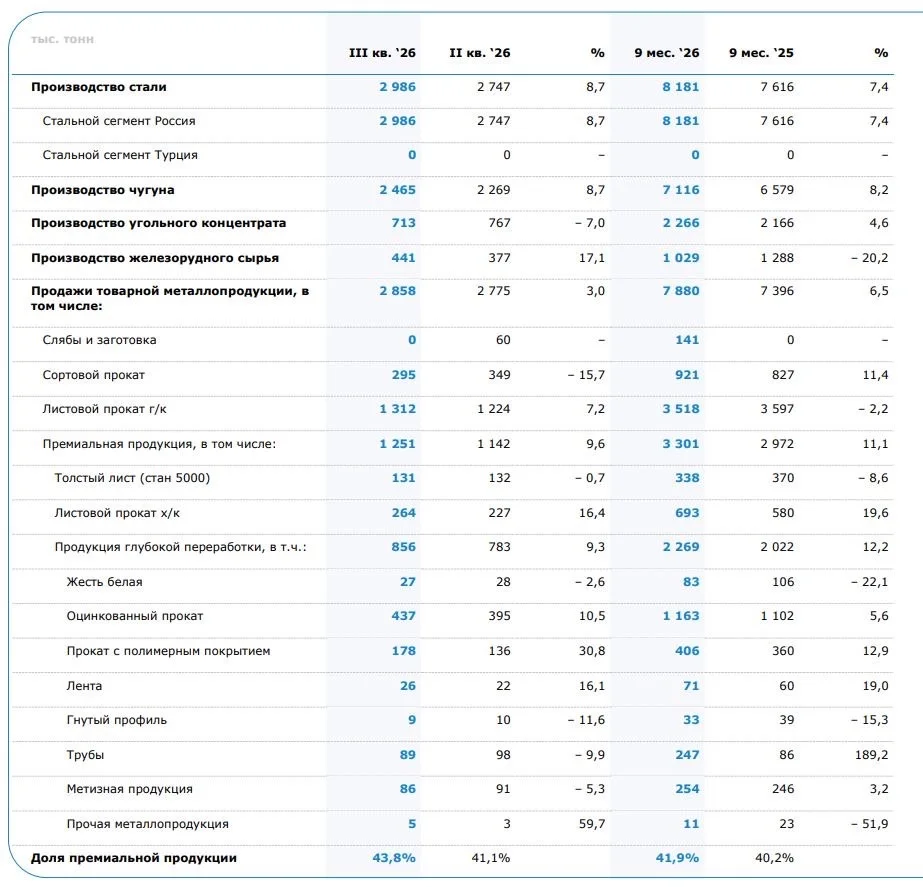The width and height of the screenshot is (923, 887).
Task: Click the value 2 986 for steel production
Action: [397, 87]
